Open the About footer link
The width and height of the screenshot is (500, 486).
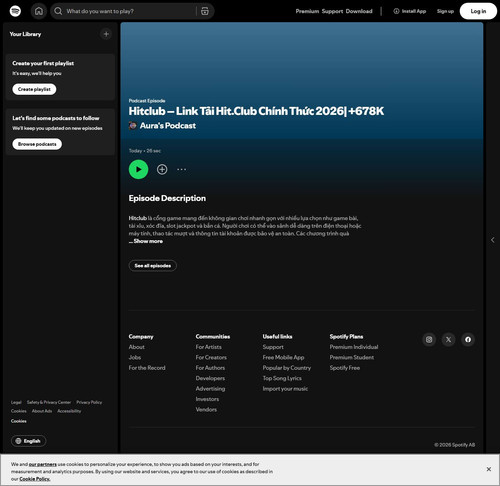pos(136,347)
